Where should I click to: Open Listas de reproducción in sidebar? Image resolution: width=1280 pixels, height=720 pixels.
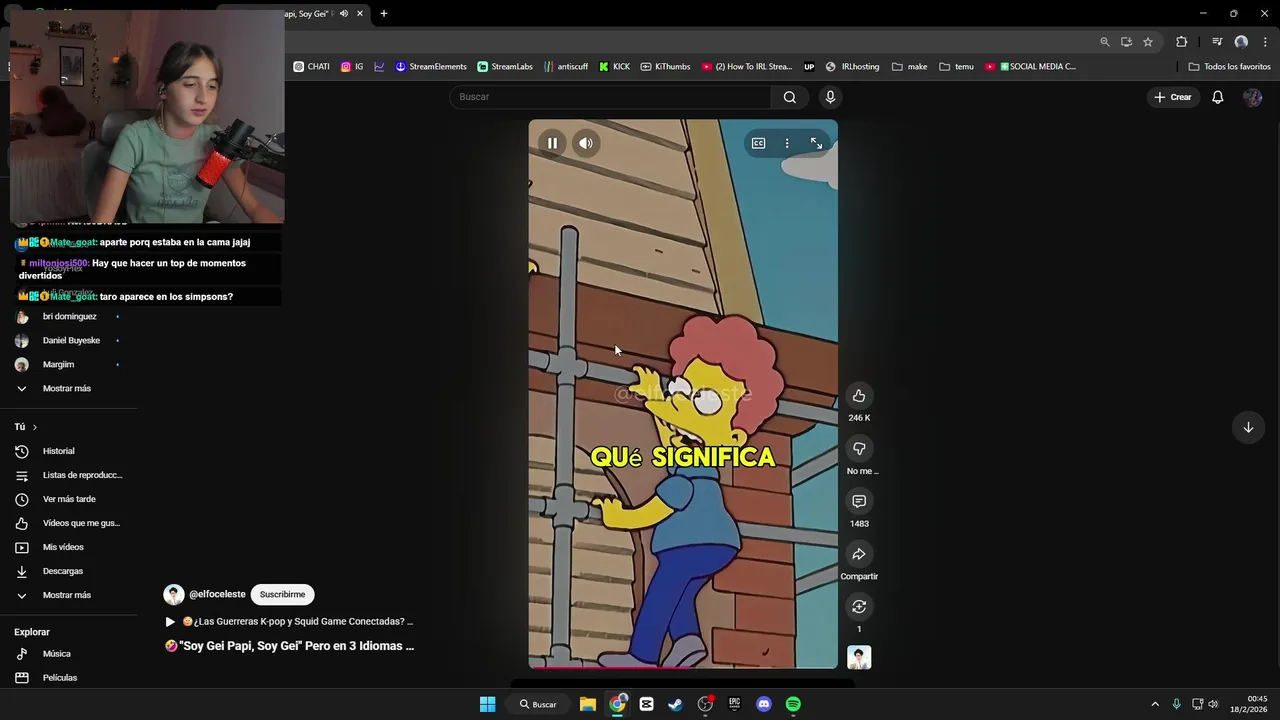(x=68, y=475)
